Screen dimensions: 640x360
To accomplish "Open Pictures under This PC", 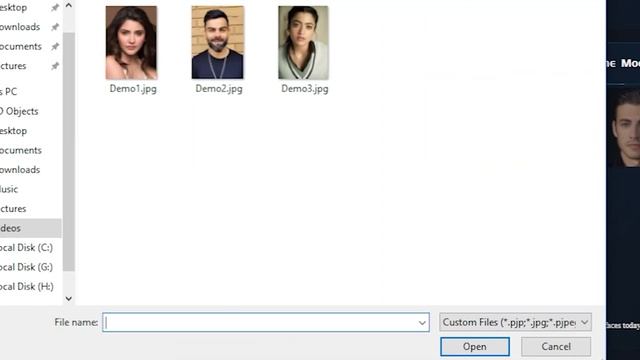I will (13, 209).
